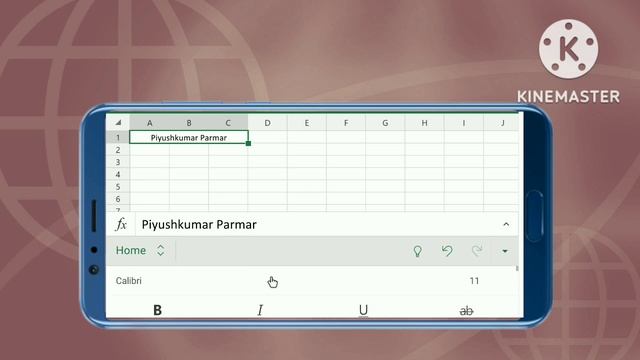Image resolution: width=640 pixels, height=360 pixels.
Task: Edit formula bar text Piyushkumar Parmar
Action: (199, 224)
